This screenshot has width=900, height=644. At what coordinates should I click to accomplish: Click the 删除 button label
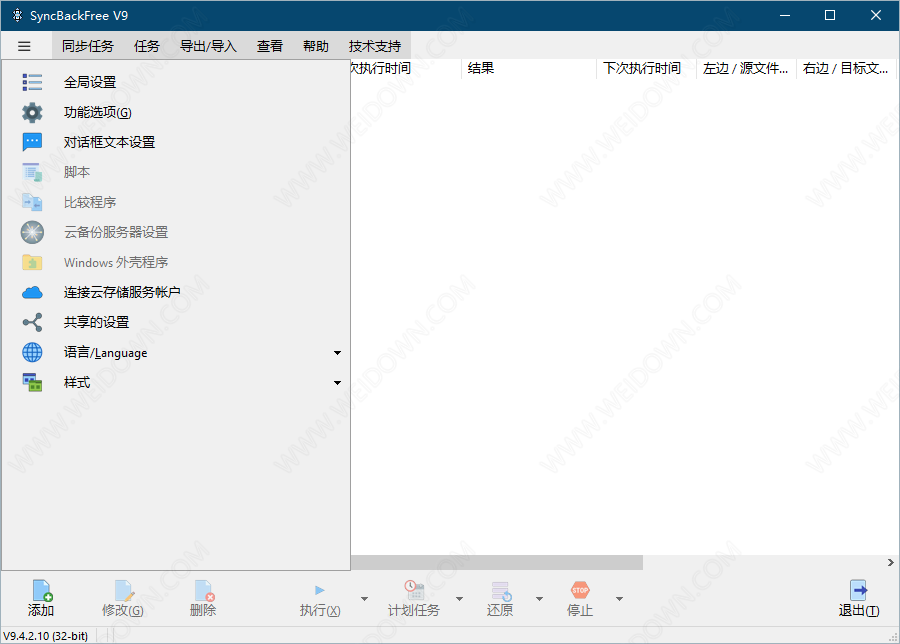[203, 610]
